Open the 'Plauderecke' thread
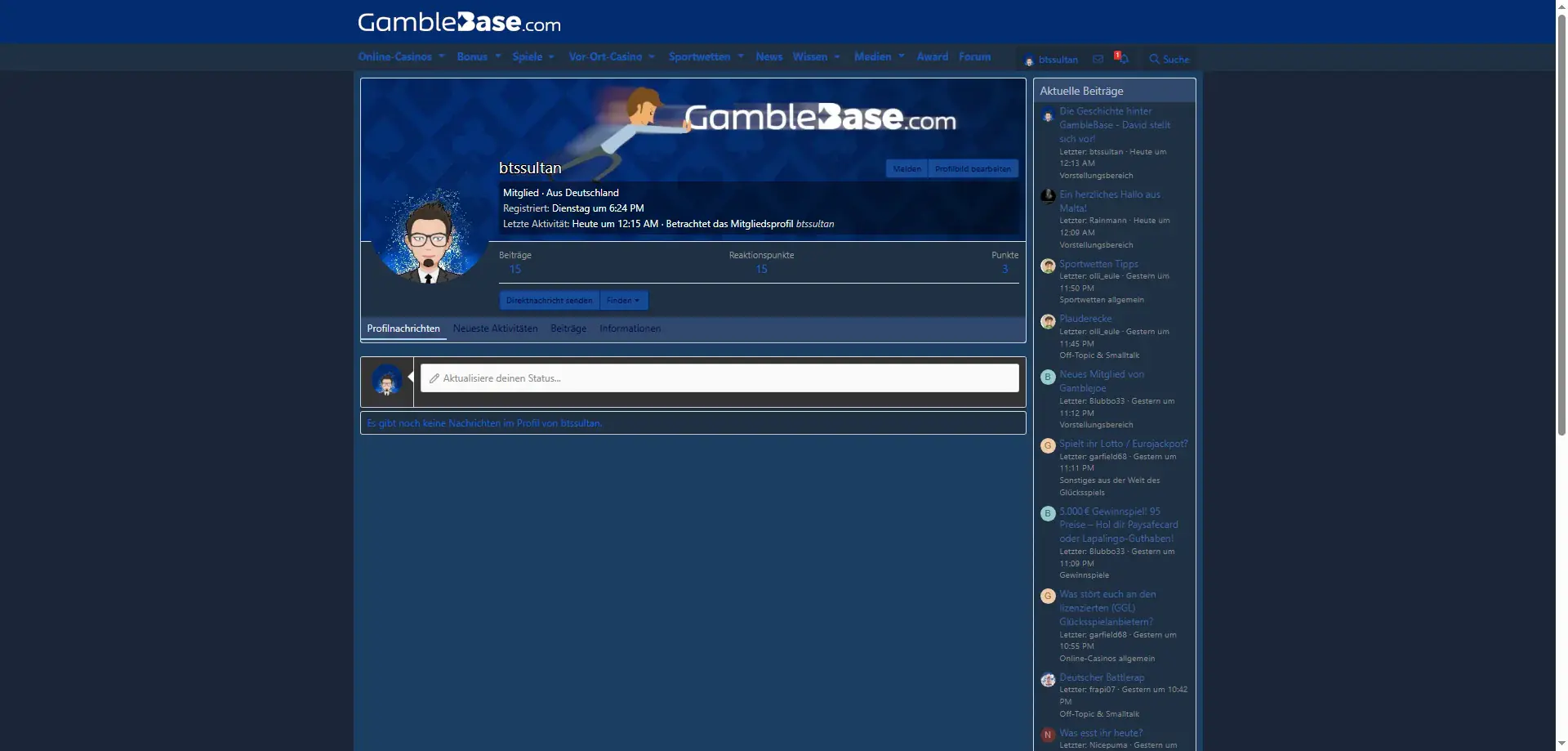 tap(1085, 319)
